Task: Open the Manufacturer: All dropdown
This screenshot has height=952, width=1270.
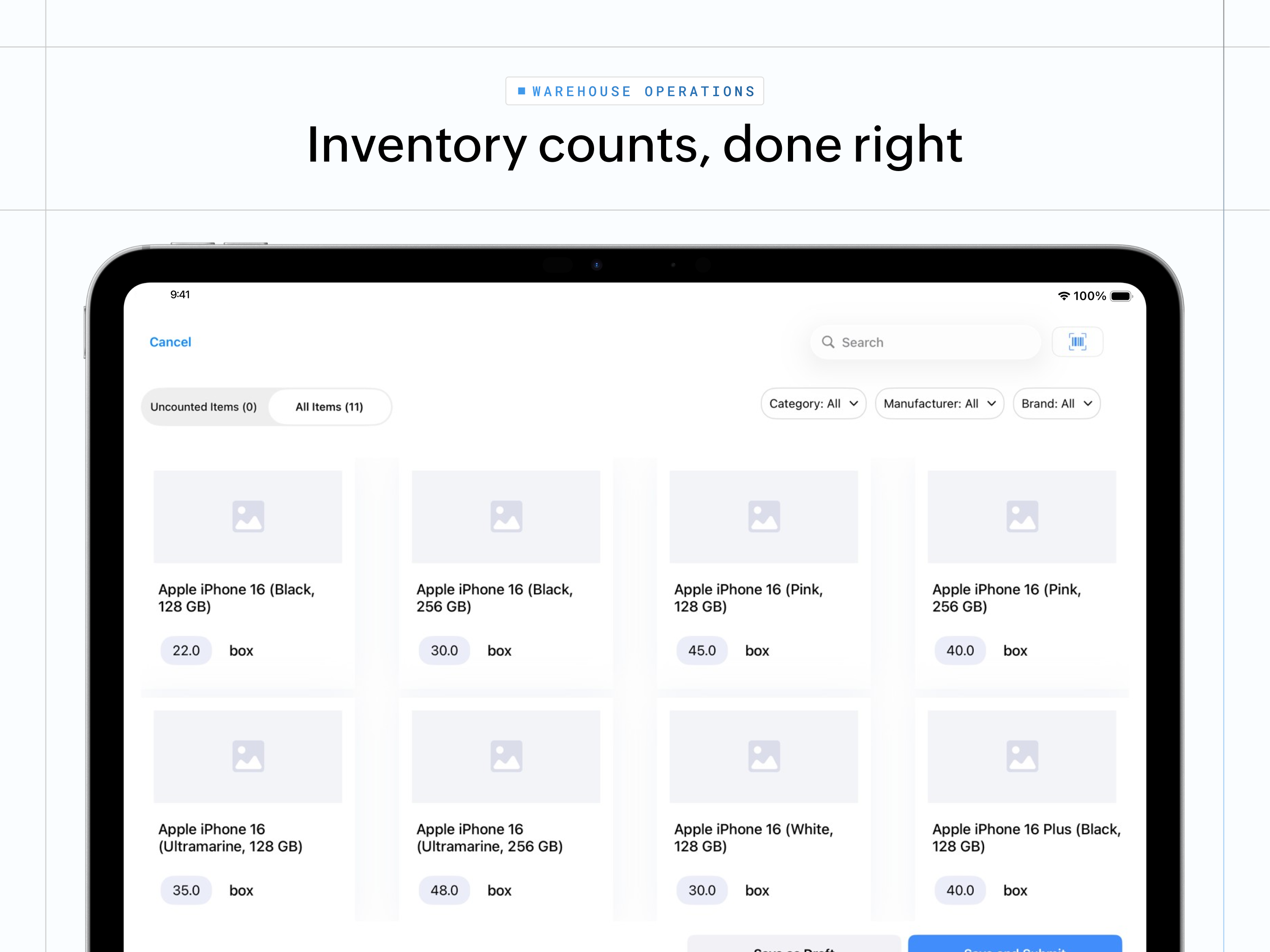Action: [x=939, y=403]
